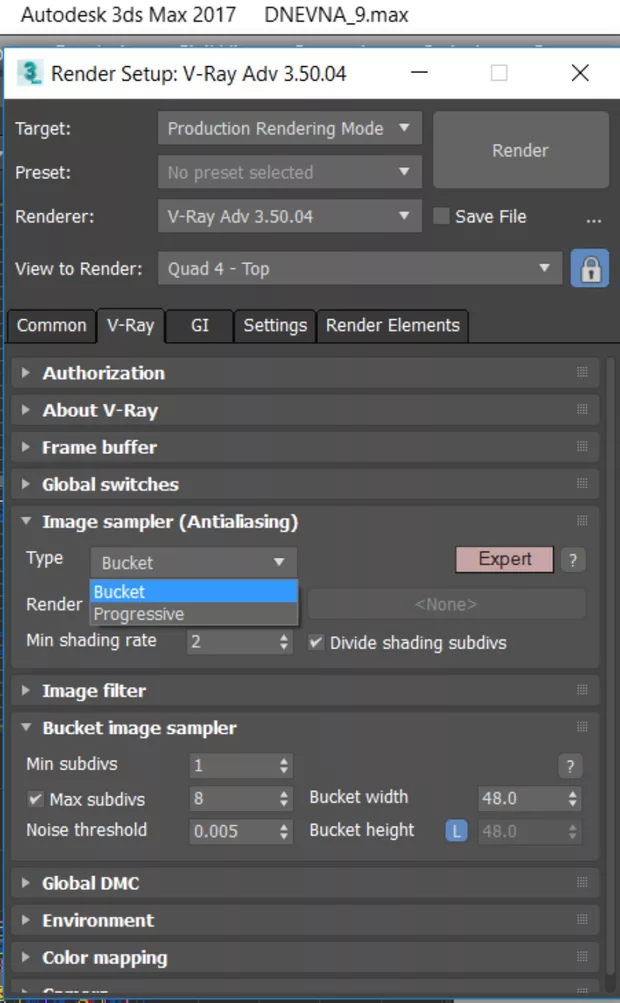Click the Render button
This screenshot has width=620, height=1003.
520,151
